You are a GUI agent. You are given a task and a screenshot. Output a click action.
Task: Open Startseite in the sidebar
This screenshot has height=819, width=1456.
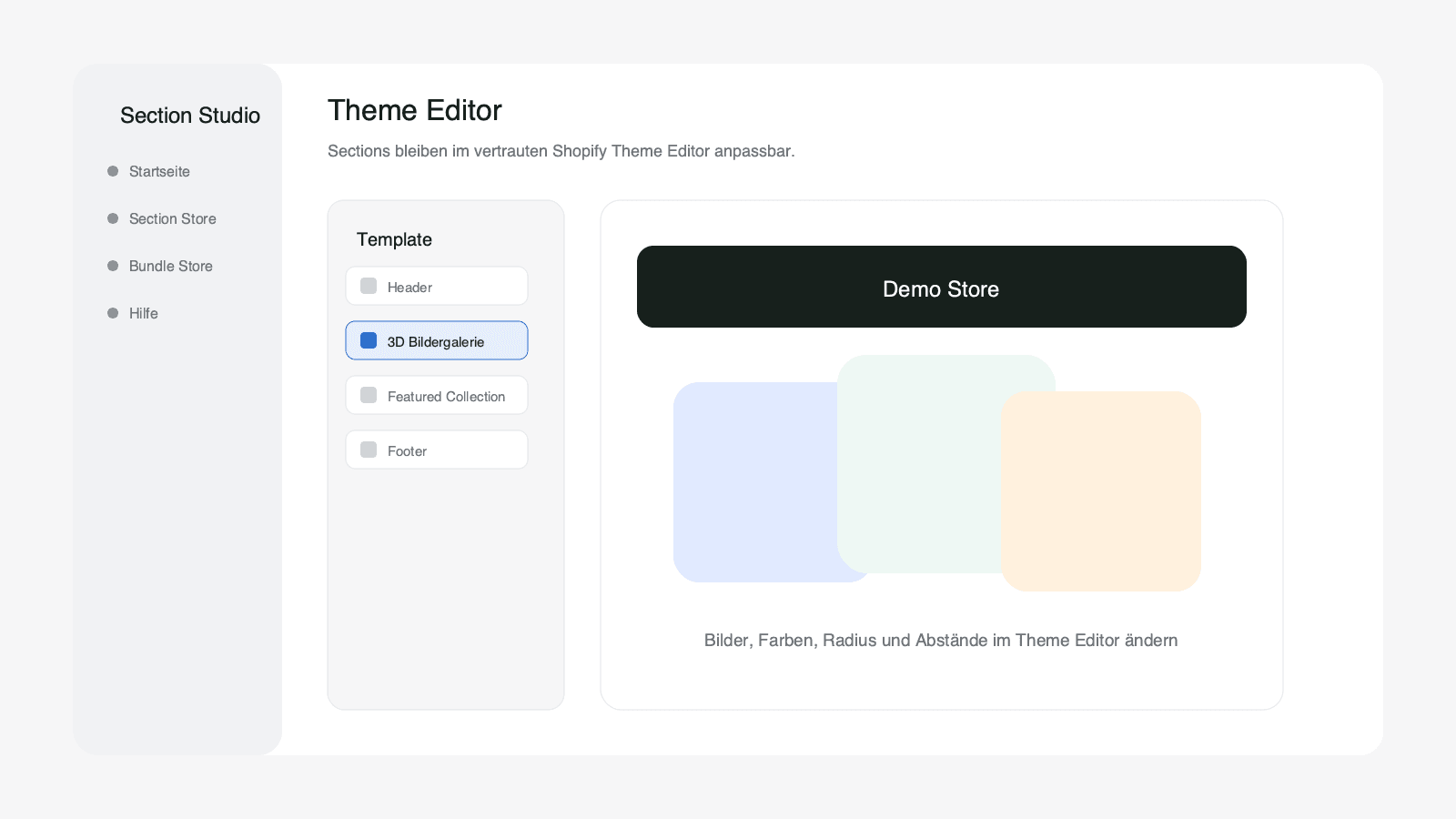(x=159, y=171)
